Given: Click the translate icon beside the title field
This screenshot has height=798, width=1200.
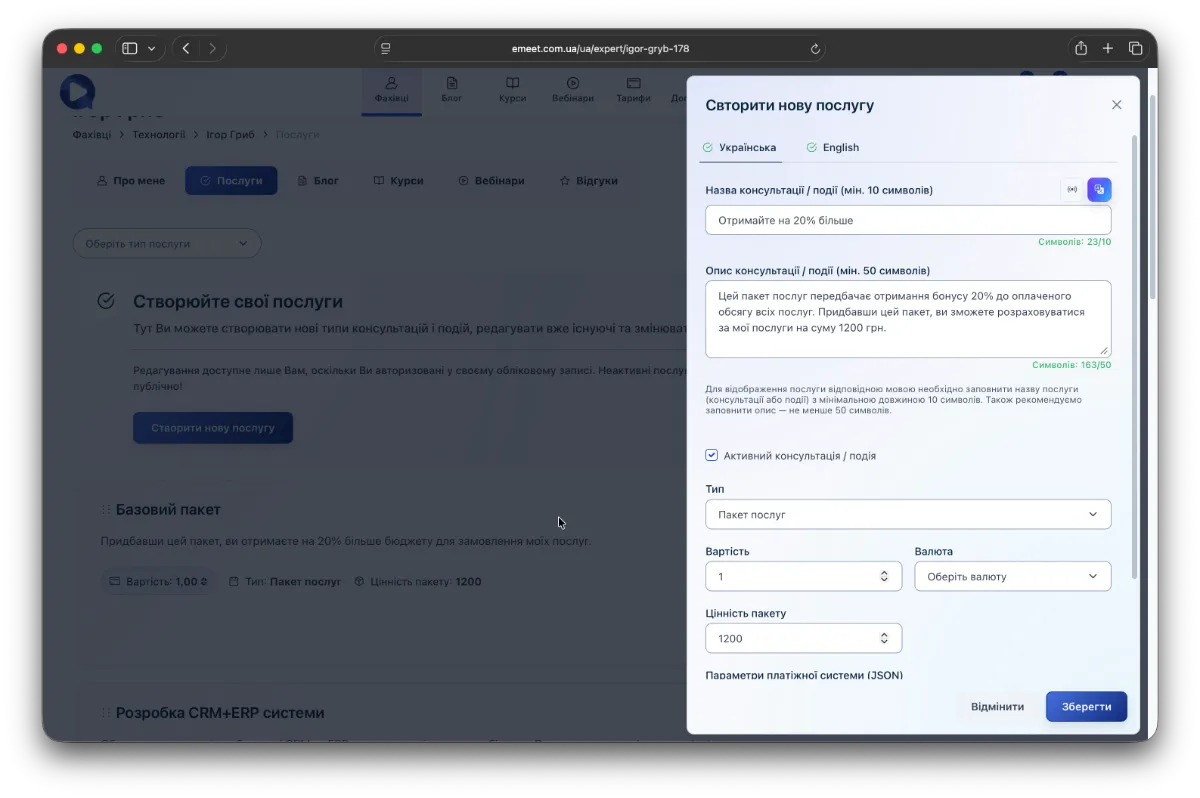Looking at the screenshot, I should point(1099,190).
